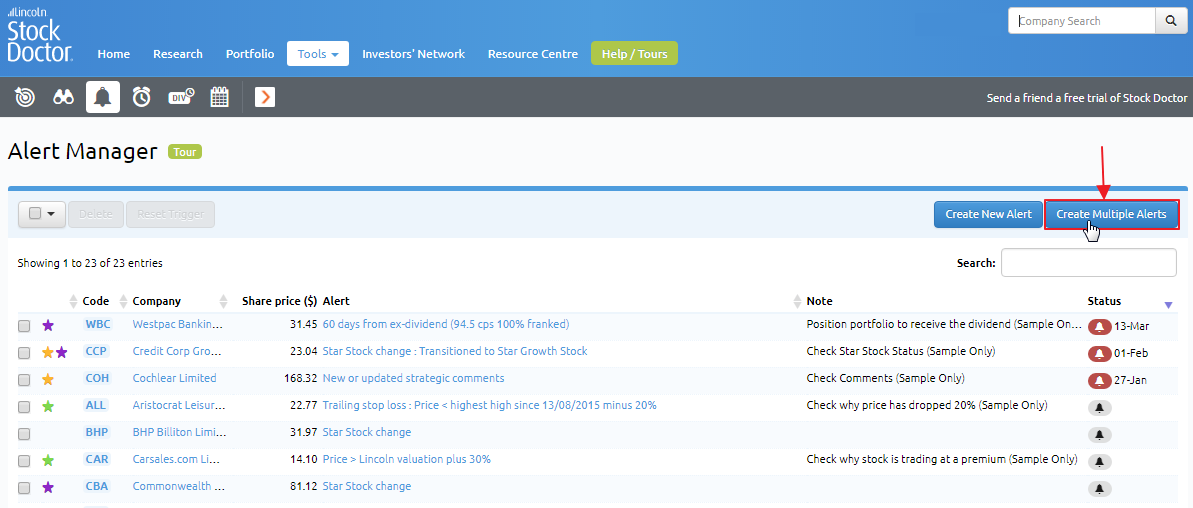Tick the checkbox for WBC row
The width and height of the screenshot is (1193, 508).
24,325
